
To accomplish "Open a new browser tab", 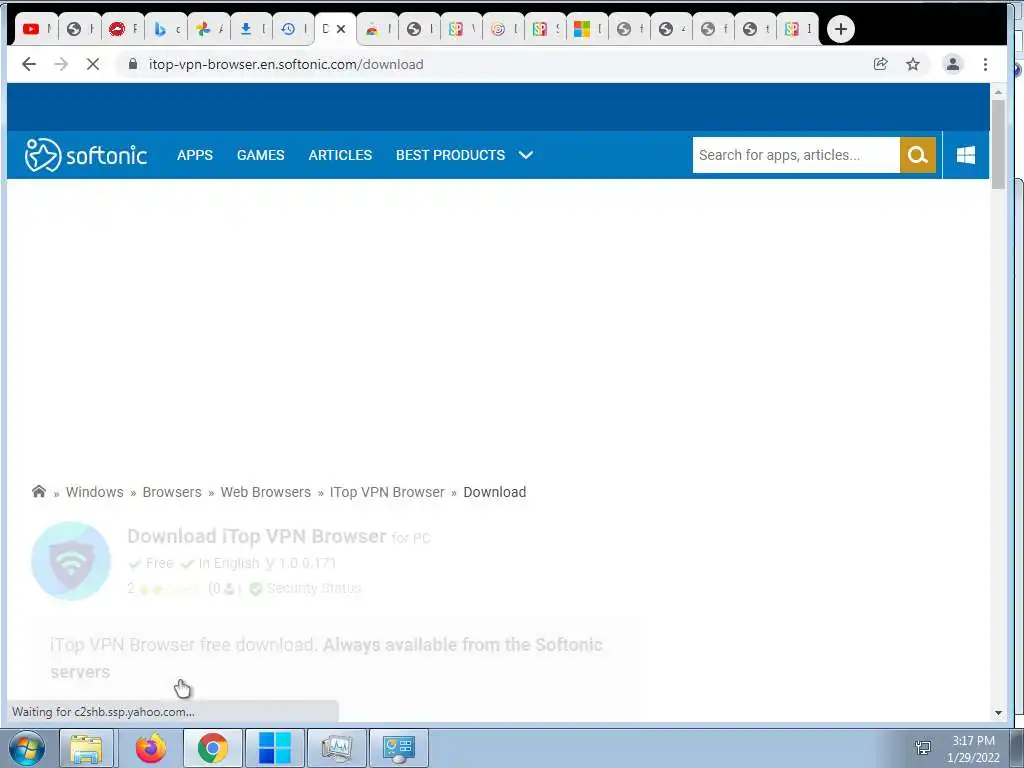I will tap(840, 29).
